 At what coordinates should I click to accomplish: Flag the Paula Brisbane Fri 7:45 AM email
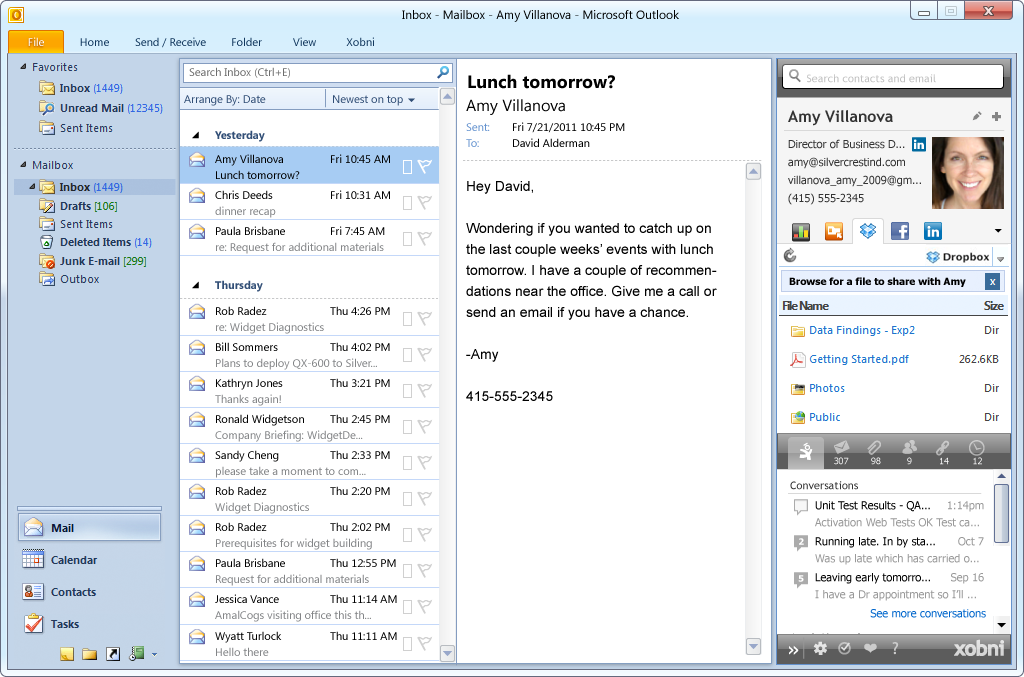425,239
